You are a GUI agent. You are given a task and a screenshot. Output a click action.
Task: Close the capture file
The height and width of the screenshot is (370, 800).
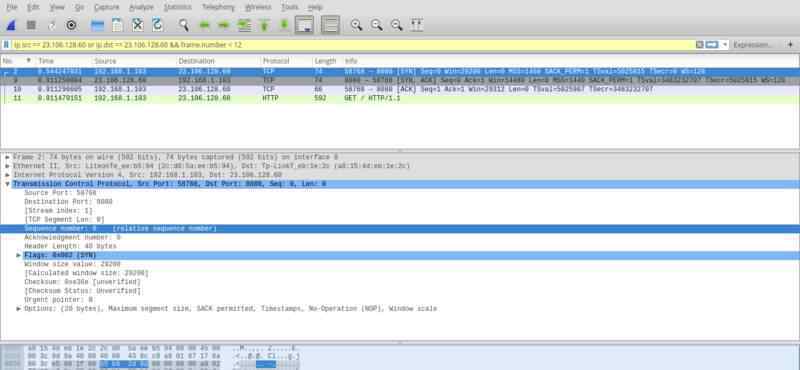click(x=138, y=25)
